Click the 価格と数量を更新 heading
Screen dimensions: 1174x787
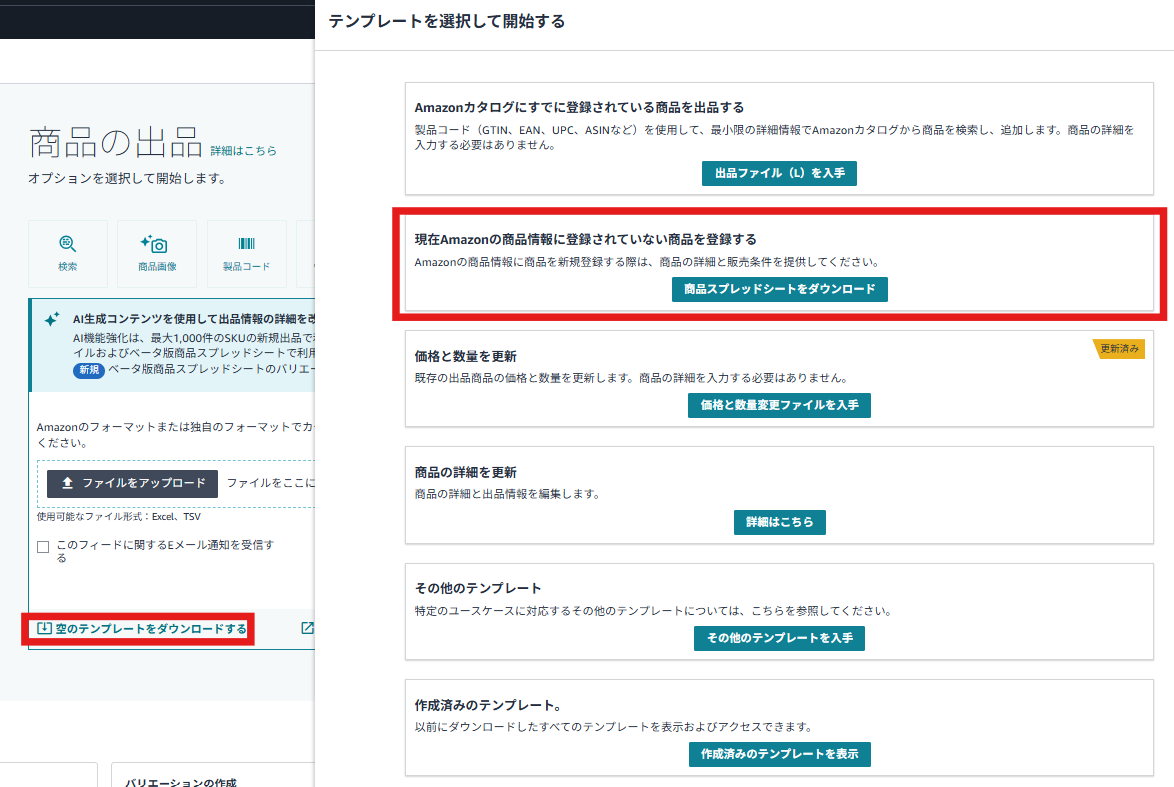(466, 356)
